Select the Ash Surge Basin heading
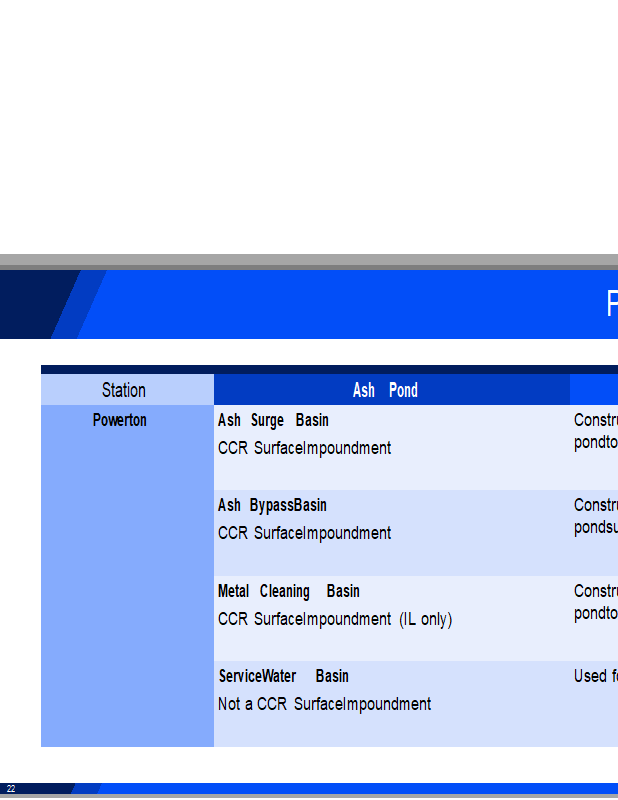 [273, 420]
